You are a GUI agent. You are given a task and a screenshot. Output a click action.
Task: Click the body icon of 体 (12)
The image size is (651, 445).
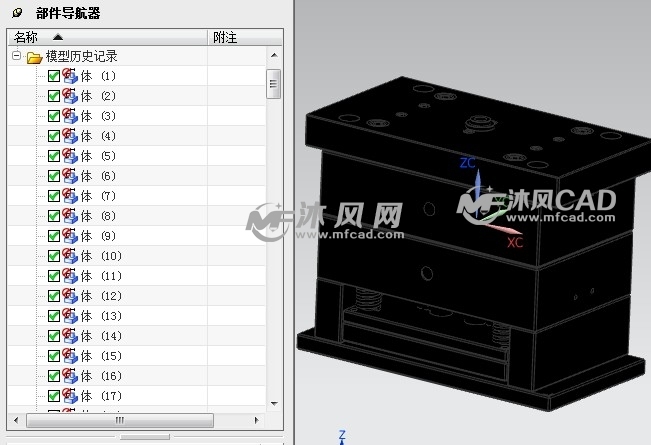click(70, 296)
